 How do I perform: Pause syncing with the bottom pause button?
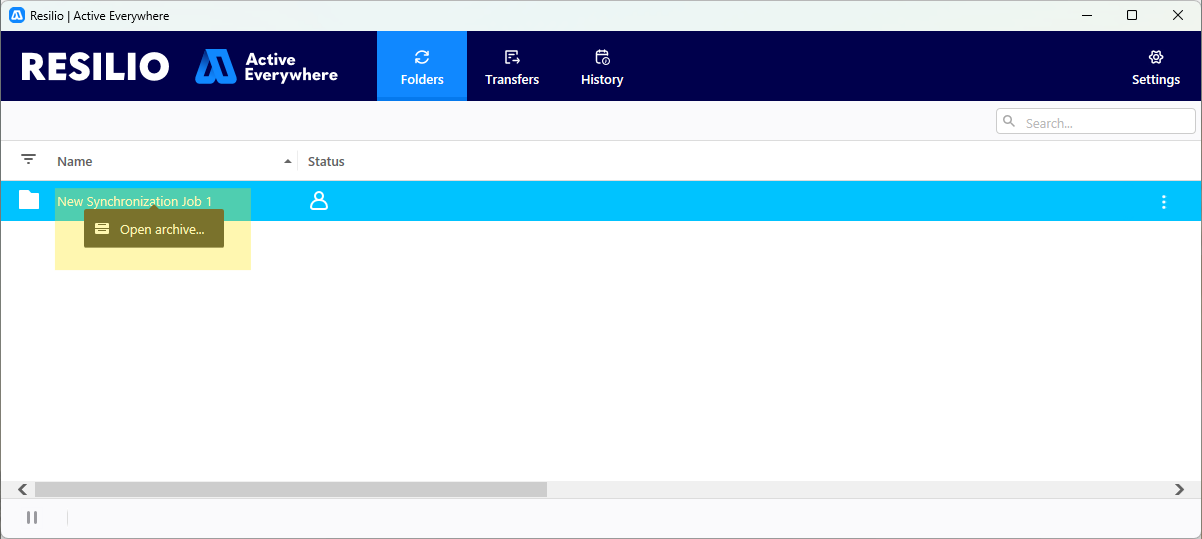[x=32, y=517]
